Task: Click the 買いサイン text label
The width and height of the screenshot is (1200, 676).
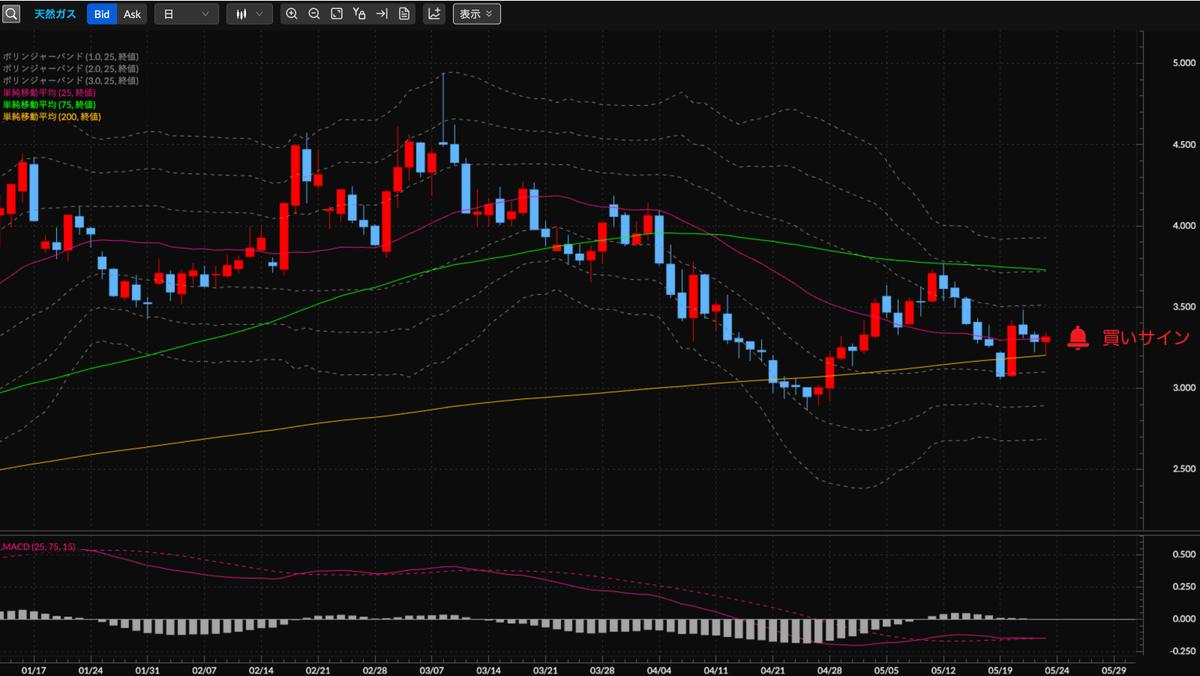Action: pyautogui.click(x=1146, y=338)
